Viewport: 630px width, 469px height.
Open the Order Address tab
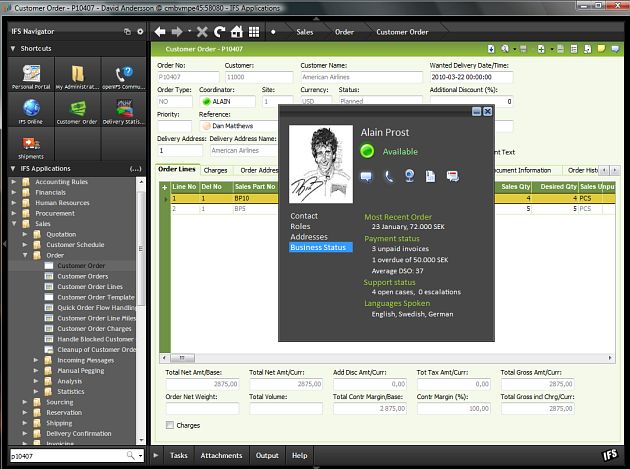[258, 170]
